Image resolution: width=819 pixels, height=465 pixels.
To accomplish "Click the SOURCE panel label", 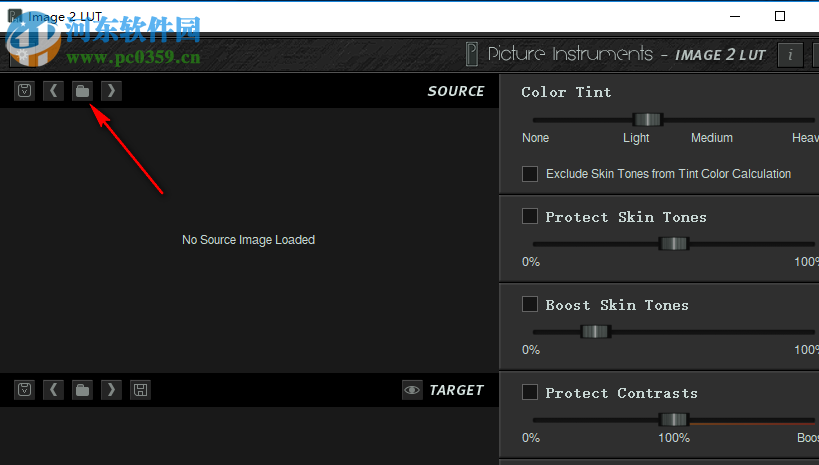I will coord(456,91).
